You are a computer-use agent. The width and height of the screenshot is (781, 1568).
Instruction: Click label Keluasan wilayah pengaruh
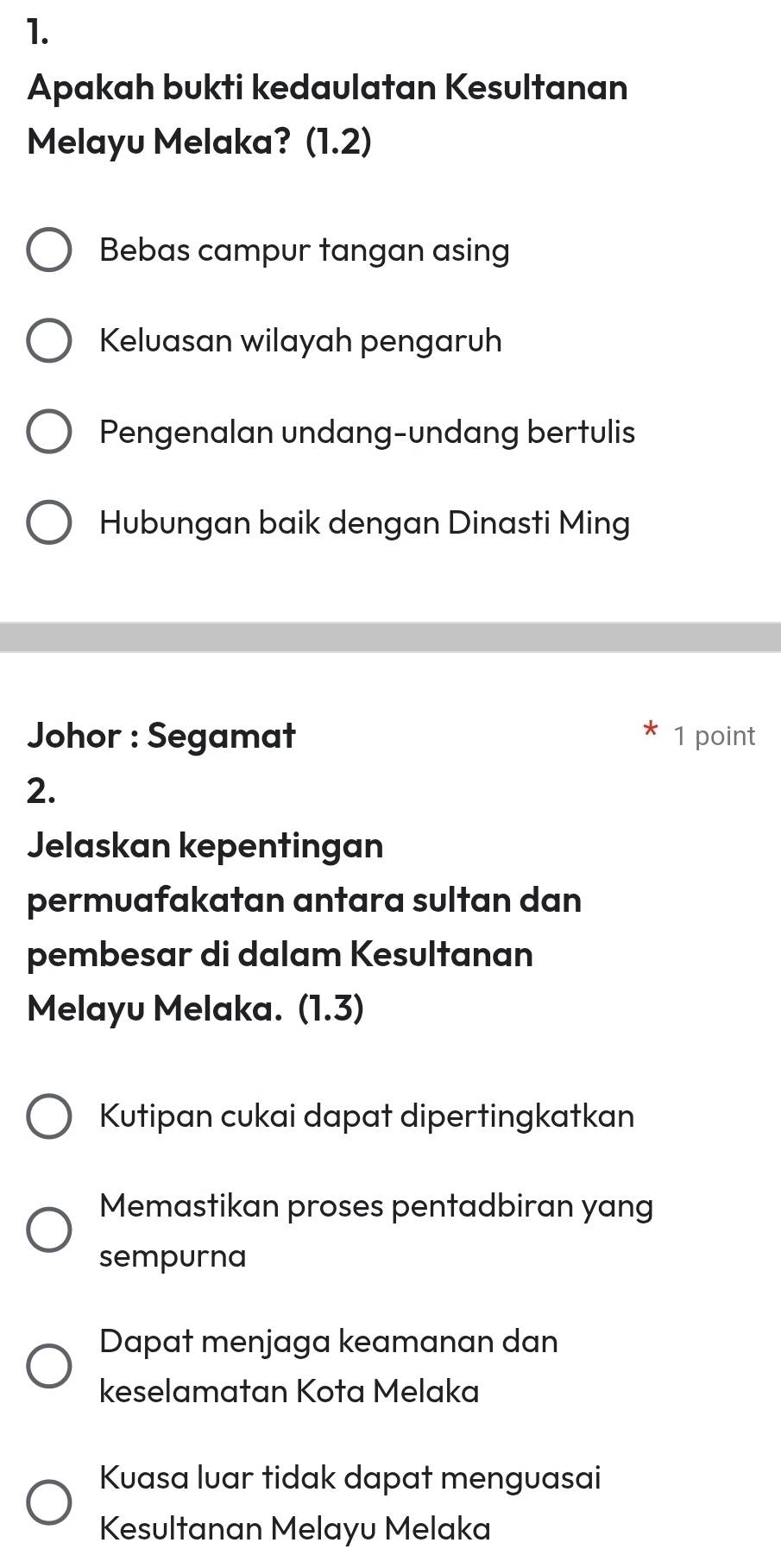(x=300, y=341)
